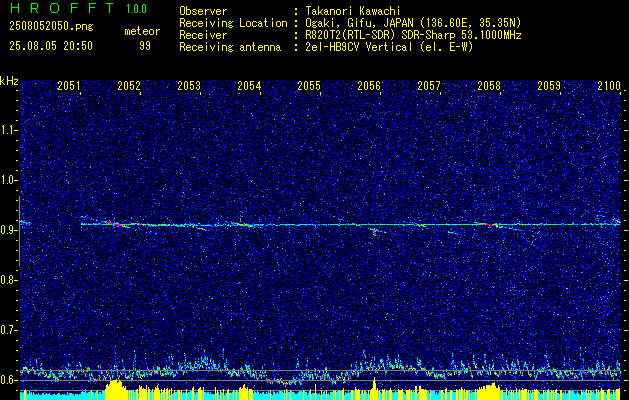Image resolution: width=629 pixels, height=400 pixels.
Task: Click the 2058 time marker
Action: 489,85
